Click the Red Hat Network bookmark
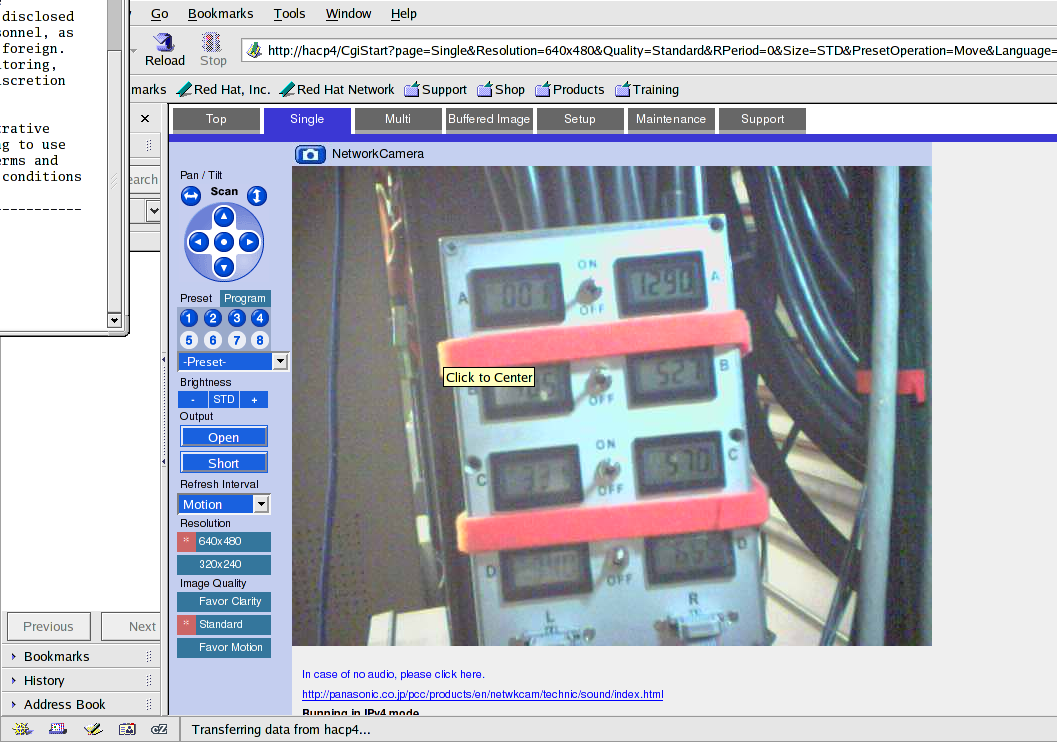 coord(337,90)
